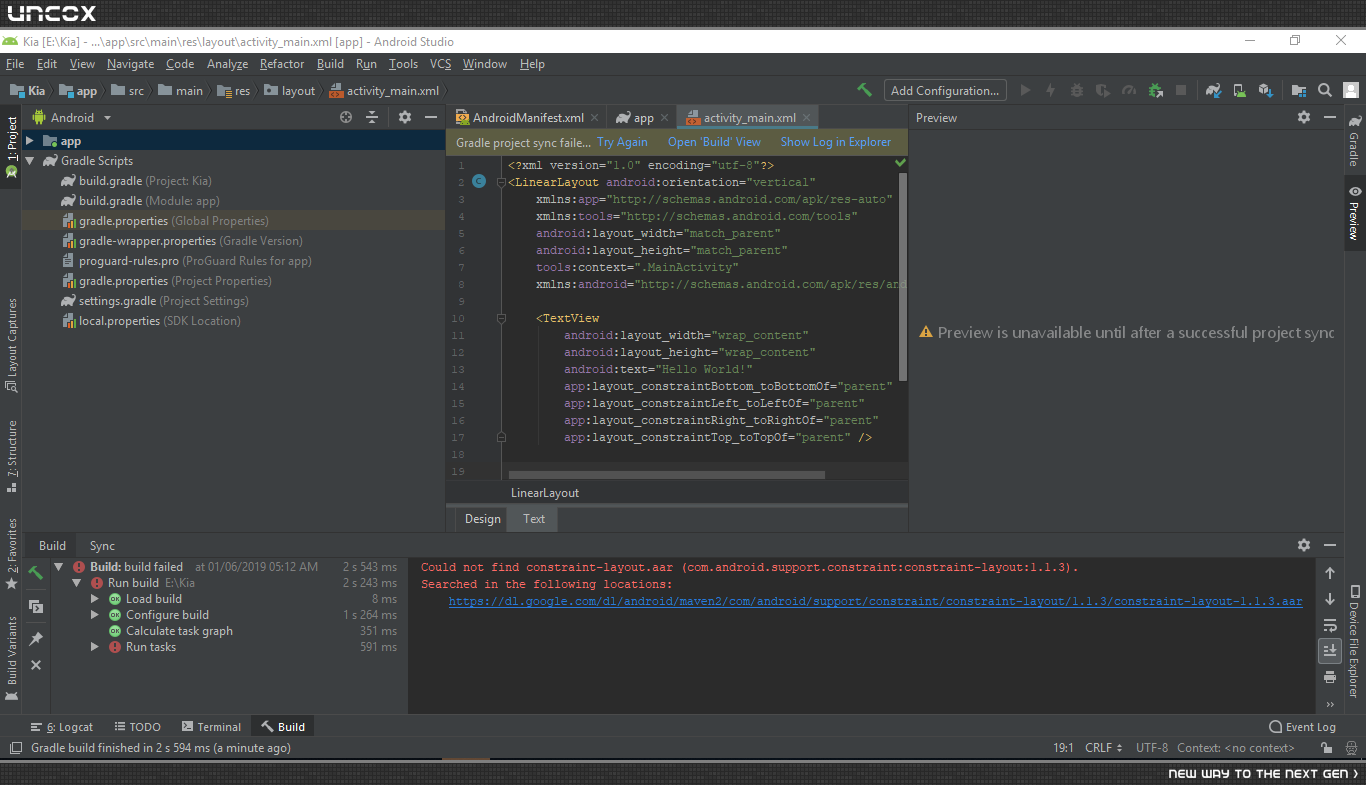Click the editor horizontal scrollbar

pyautogui.click(x=667, y=475)
